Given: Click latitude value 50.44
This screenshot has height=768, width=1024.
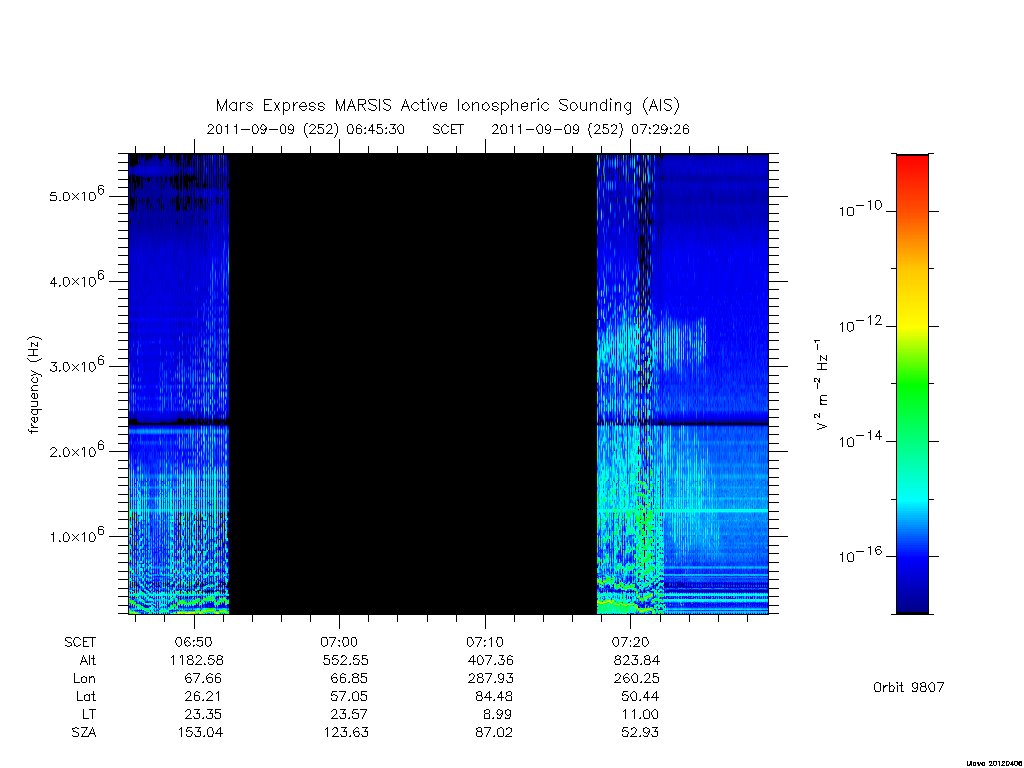Looking at the screenshot, I should click(x=640, y=696).
